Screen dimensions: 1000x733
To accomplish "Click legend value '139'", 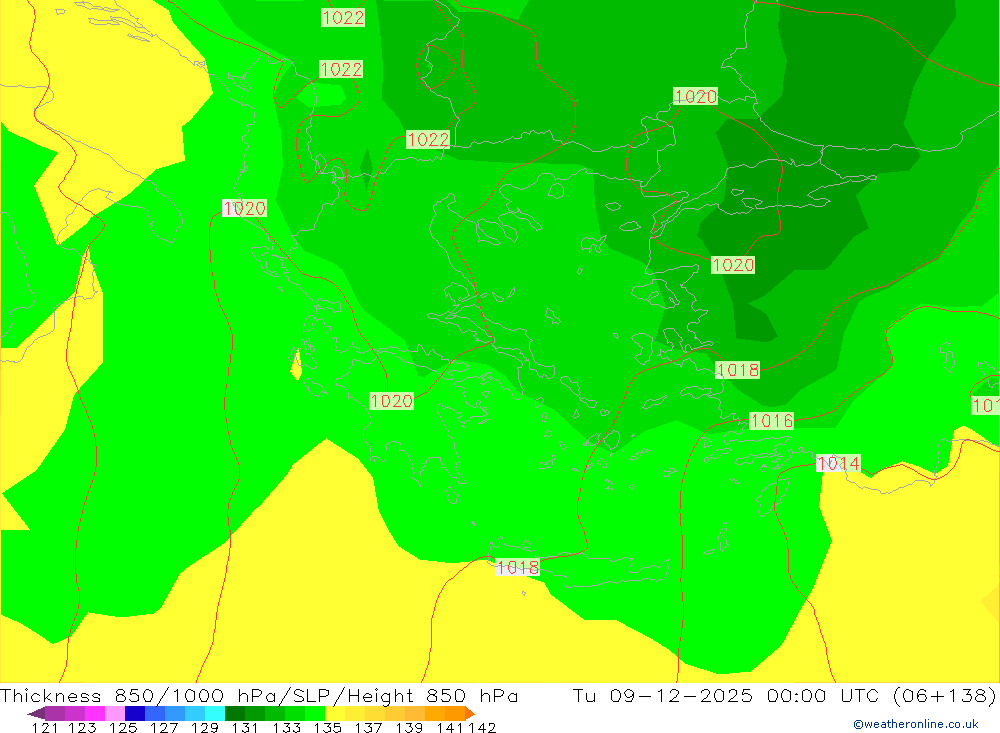I will (x=409, y=728).
